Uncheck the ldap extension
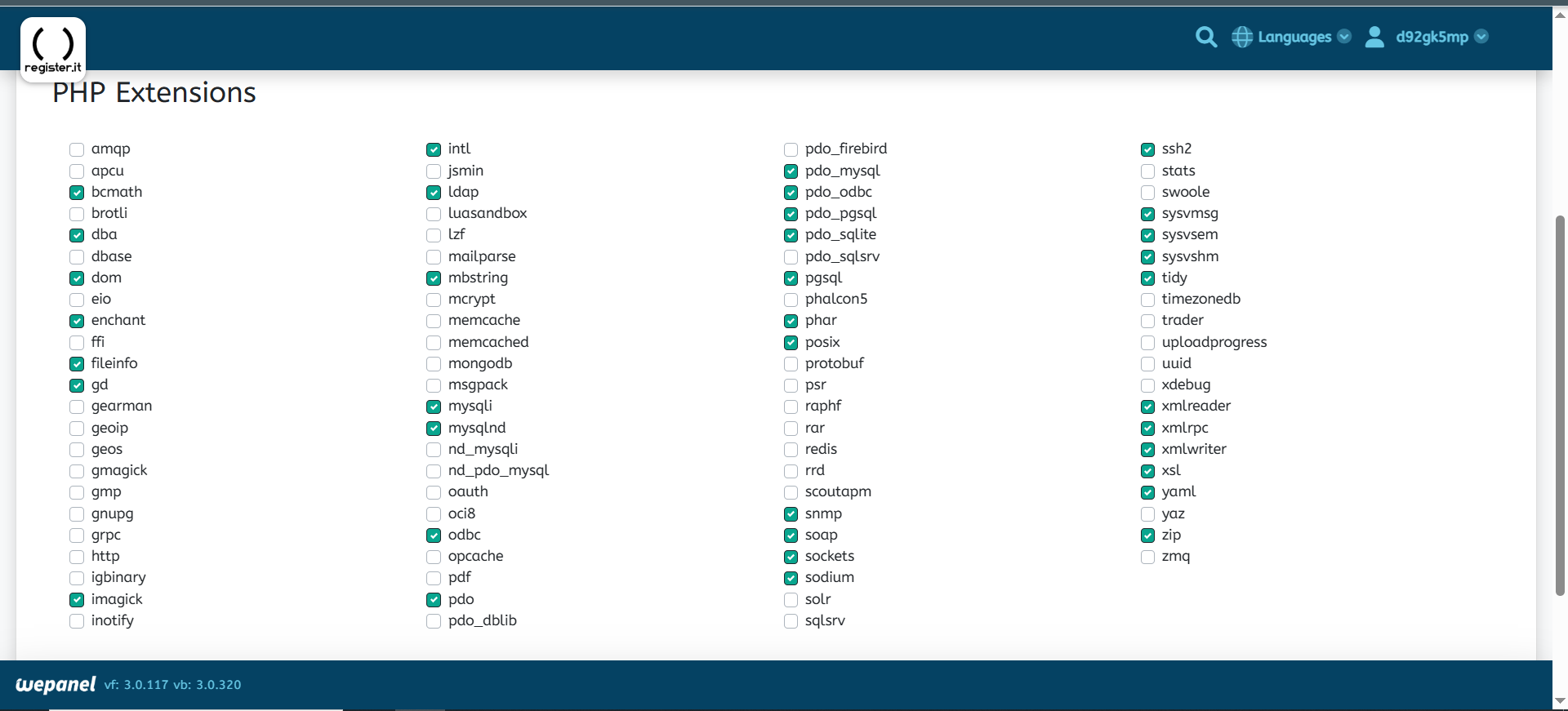1568x711 pixels. pyautogui.click(x=434, y=193)
